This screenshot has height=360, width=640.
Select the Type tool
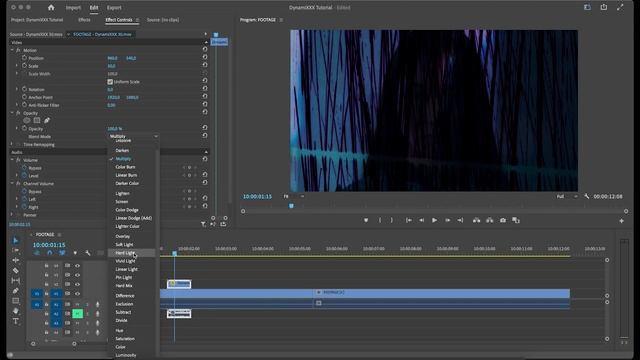[x=16, y=321]
